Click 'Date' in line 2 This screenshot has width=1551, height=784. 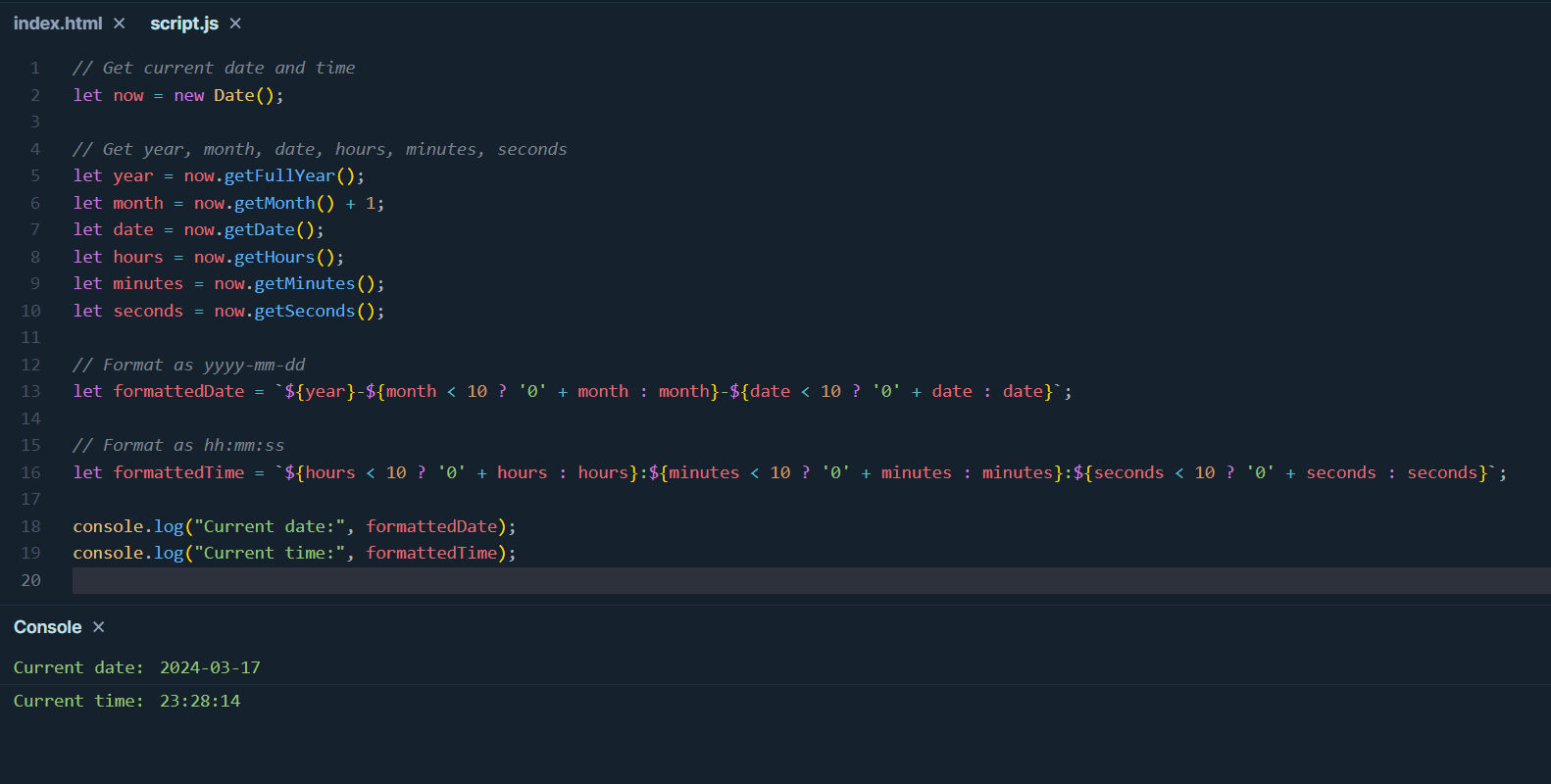coord(234,95)
